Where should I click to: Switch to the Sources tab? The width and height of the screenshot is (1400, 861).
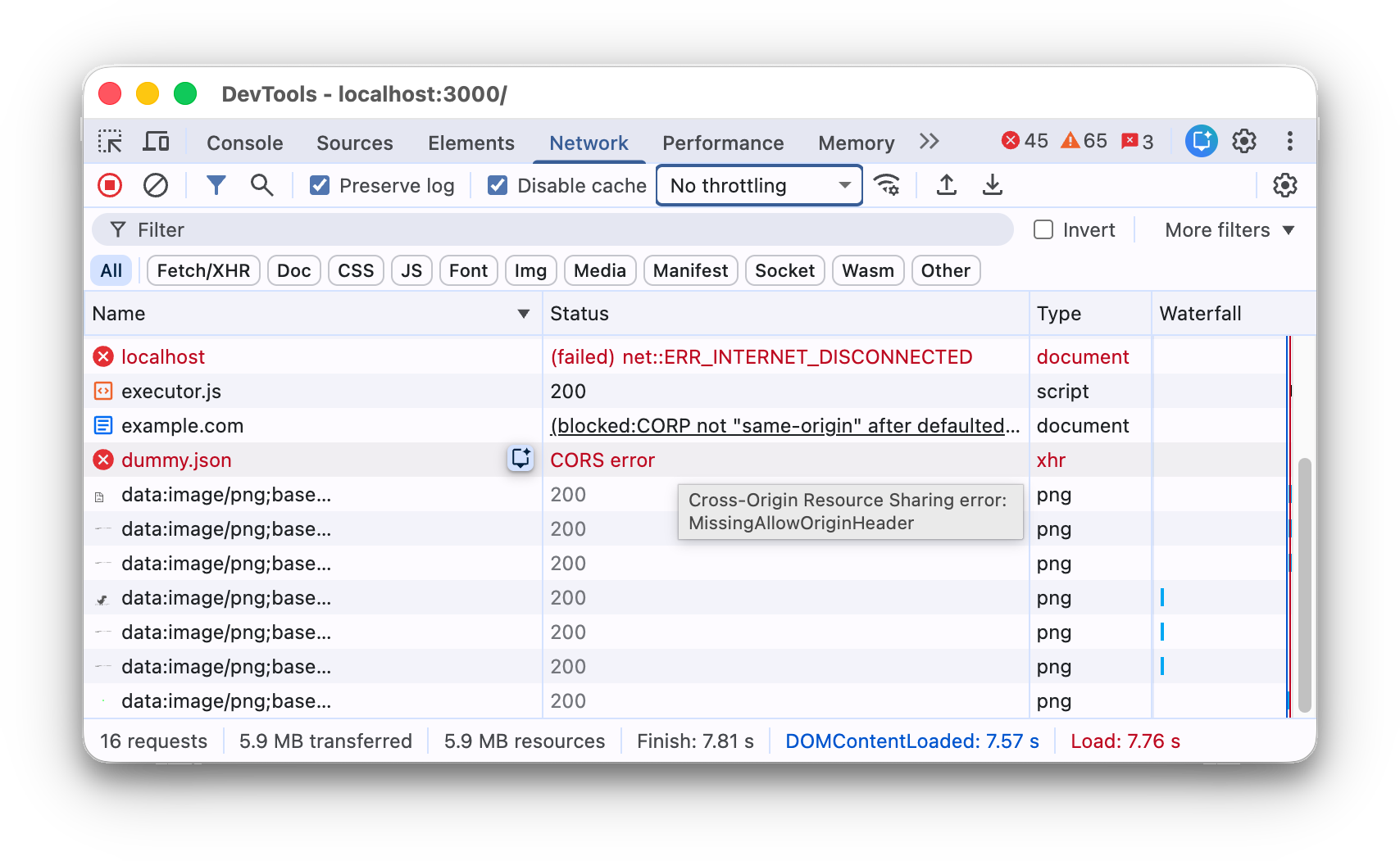(355, 143)
